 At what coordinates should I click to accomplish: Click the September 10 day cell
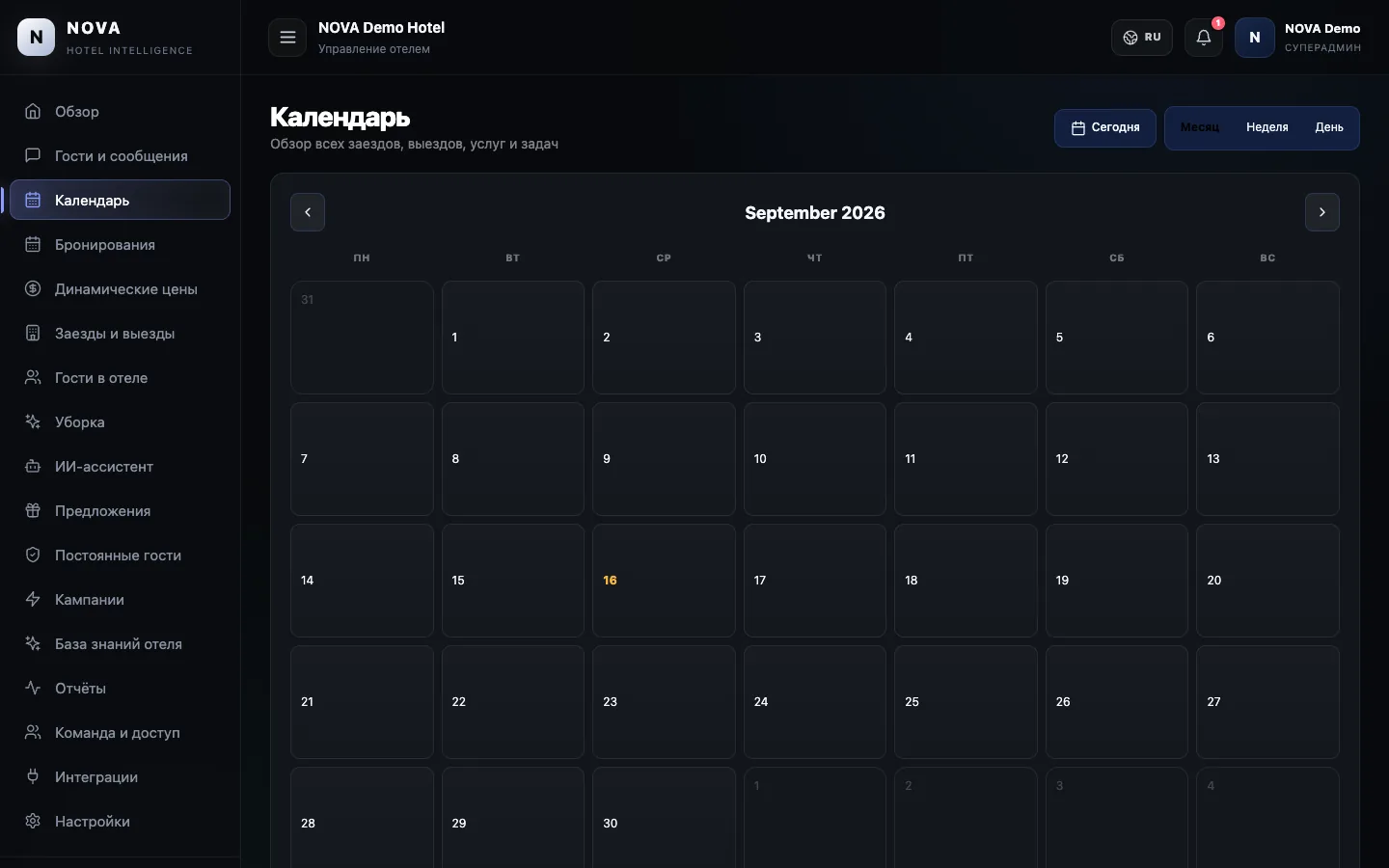[x=815, y=459]
